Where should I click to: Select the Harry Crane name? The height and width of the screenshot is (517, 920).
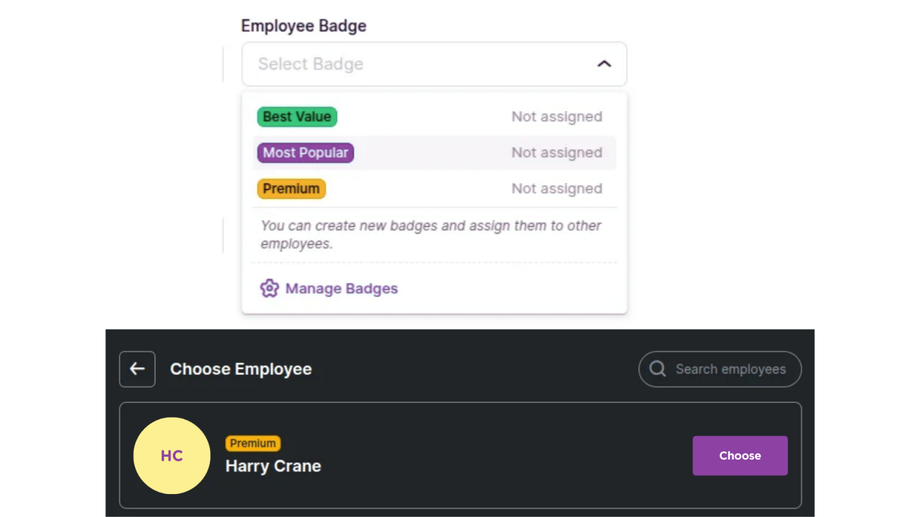pyautogui.click(x=273, y=466)
